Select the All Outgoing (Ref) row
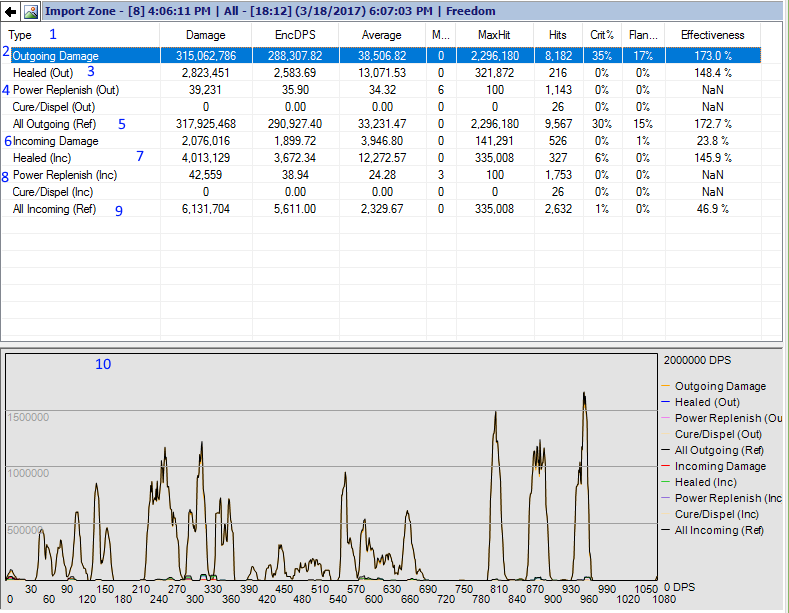 [x=54, y=124]
